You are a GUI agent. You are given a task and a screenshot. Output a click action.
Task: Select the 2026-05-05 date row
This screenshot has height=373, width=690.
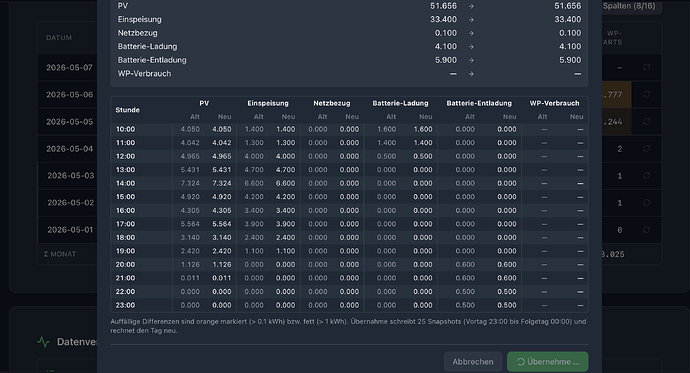tap(70, 121)
